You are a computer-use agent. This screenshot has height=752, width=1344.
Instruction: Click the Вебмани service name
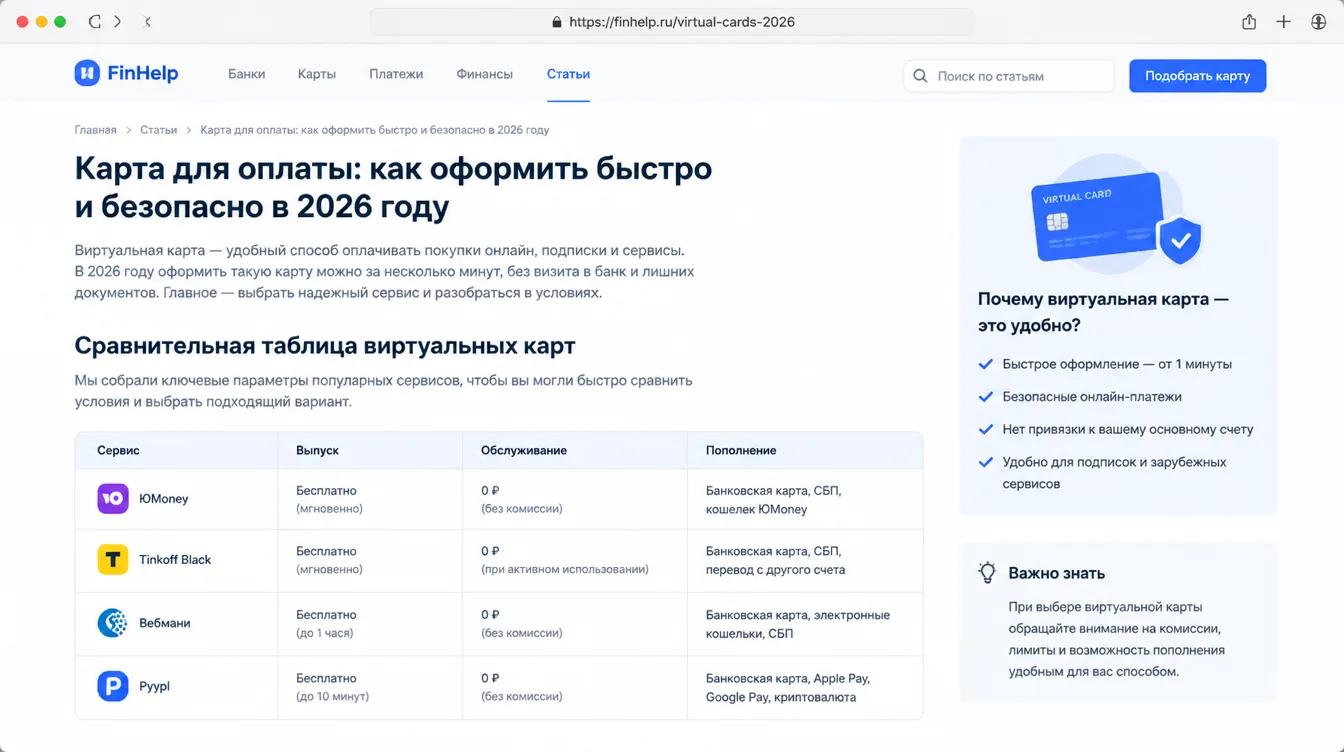pos(165,623)
